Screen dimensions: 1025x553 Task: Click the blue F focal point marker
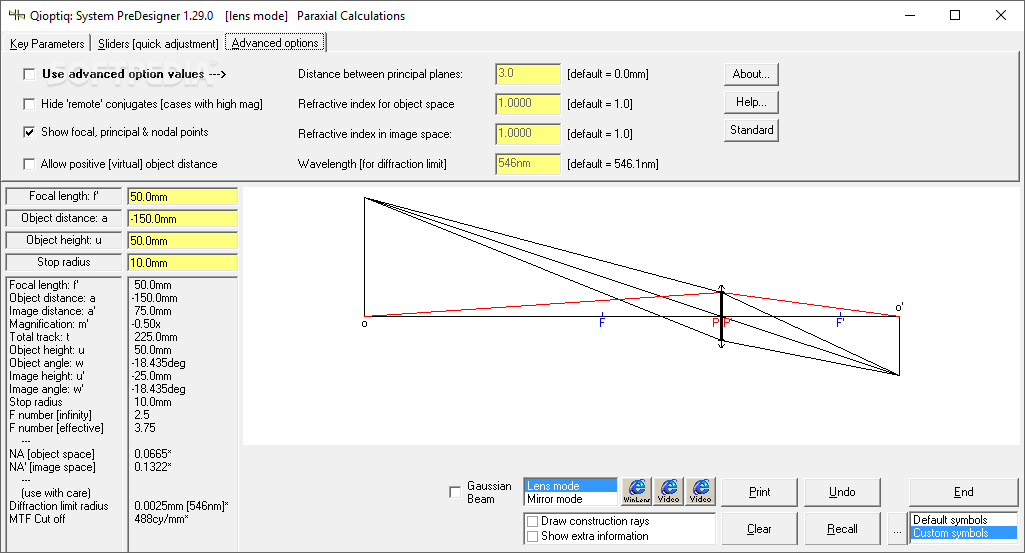pyautogui.click(x=602, y=322)
